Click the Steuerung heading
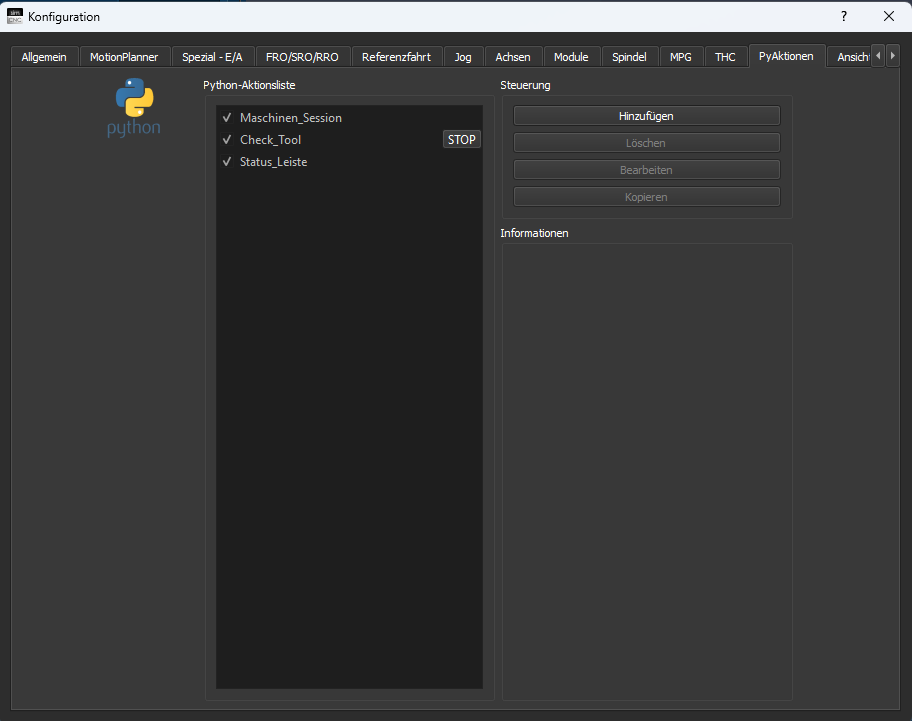Image resolution: width=912 pixels, height=721 pixels. click(x=525, y=85)
